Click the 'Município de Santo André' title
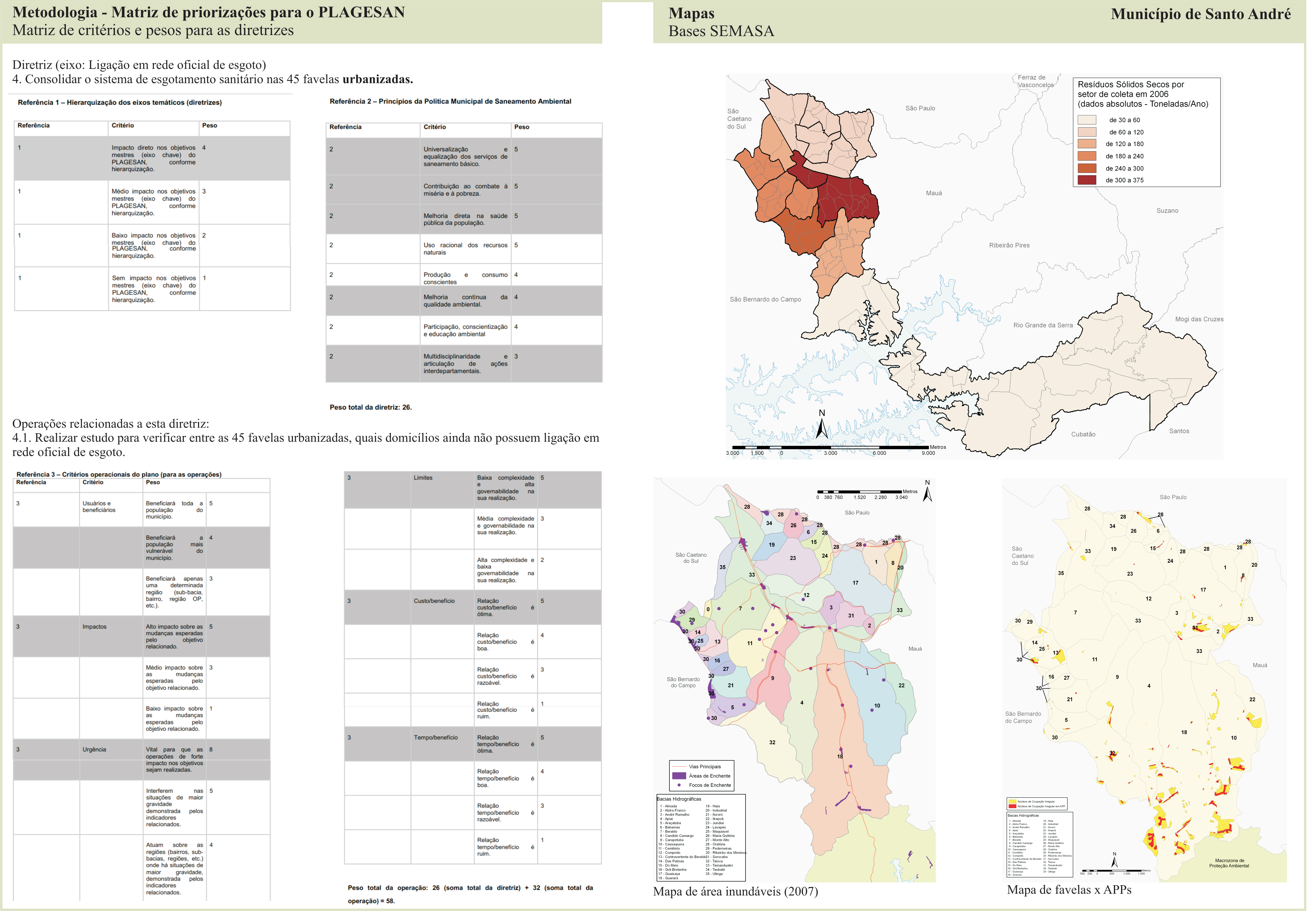Viewport: 1316px width, 911px height. point(1201,14)
